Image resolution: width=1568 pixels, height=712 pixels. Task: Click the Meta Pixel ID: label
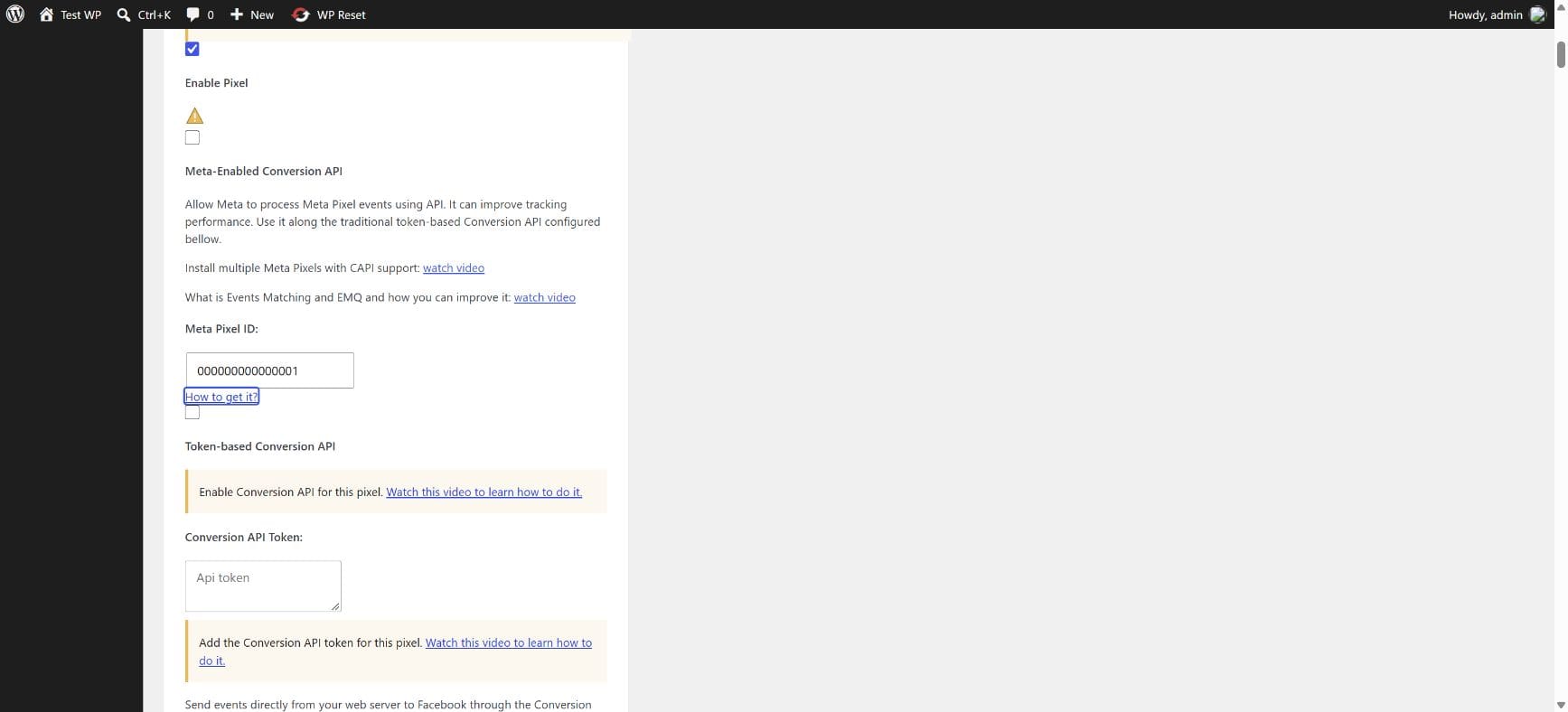(x=221, y=329)
